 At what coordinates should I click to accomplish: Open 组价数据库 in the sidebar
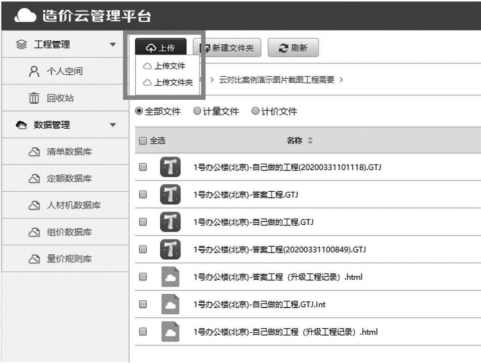click(65, 232)
